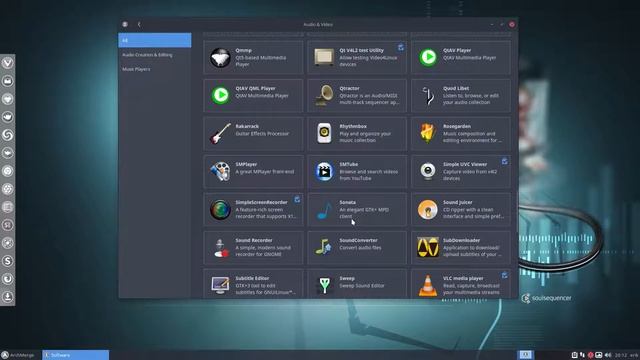Open the clipboard icon in system tray

click(x=574, y=355)
